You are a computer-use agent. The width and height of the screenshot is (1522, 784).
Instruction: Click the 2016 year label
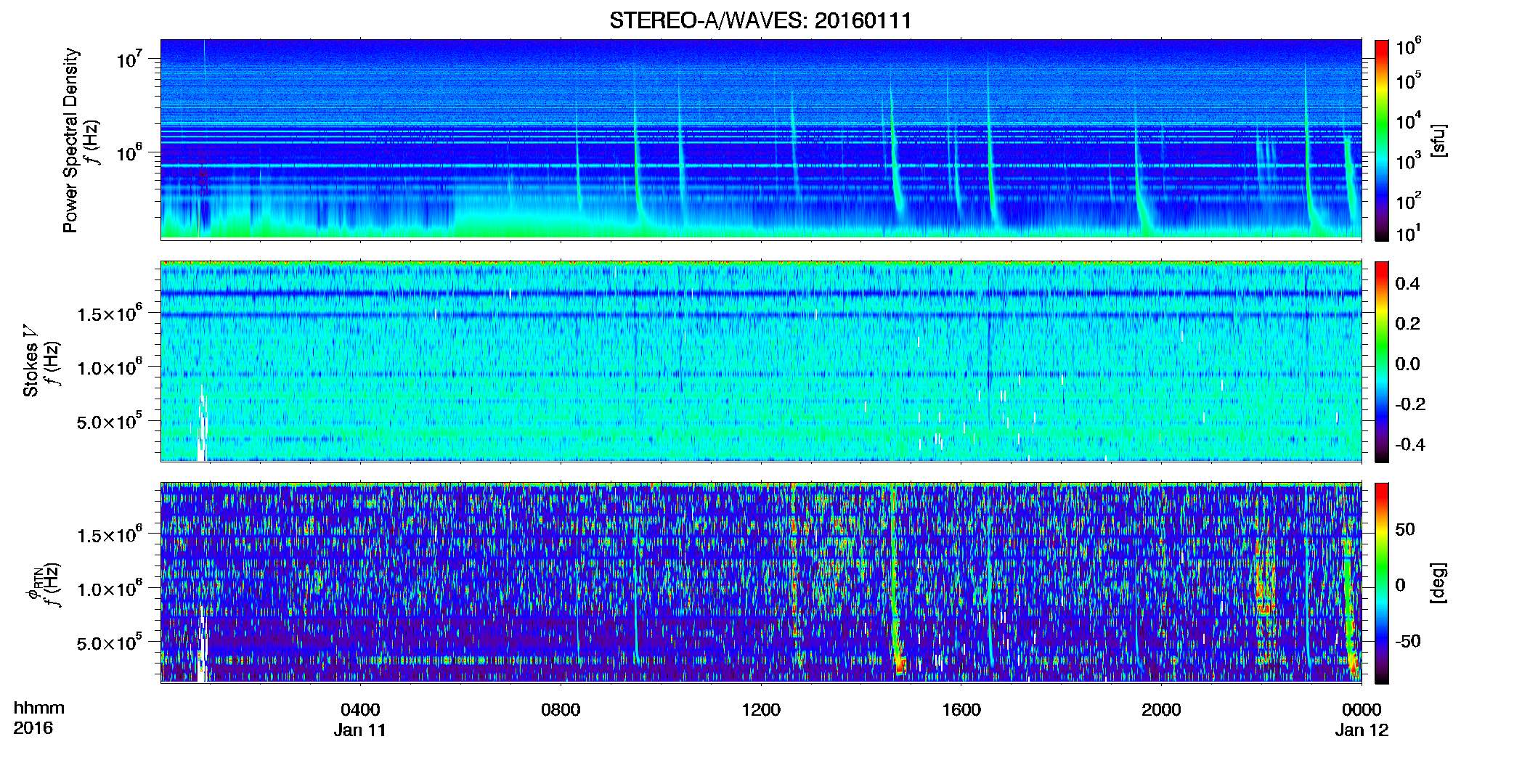[x=33, y=728]
